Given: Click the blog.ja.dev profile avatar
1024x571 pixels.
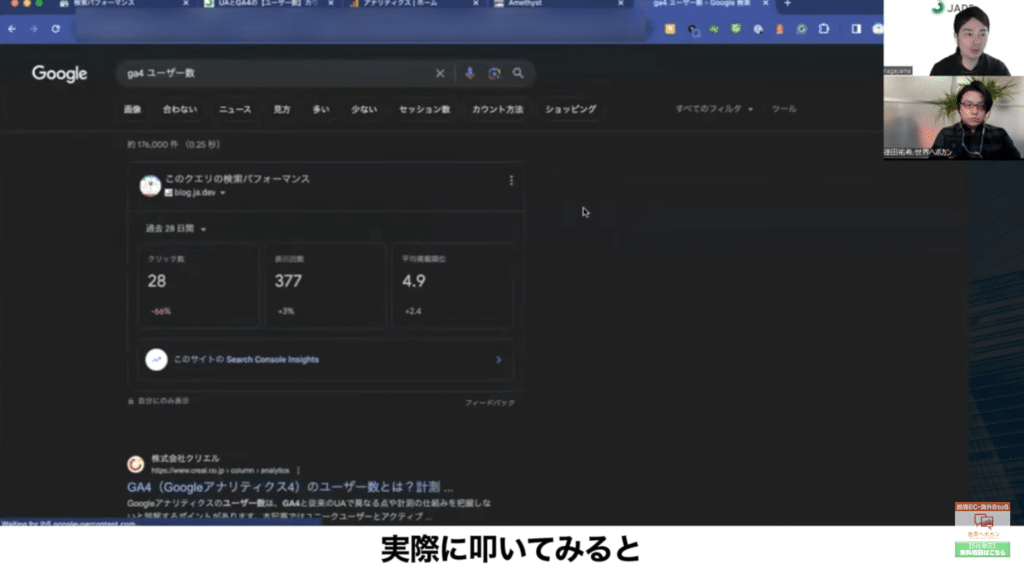Looking at the screenshot, I should point(150,186).
